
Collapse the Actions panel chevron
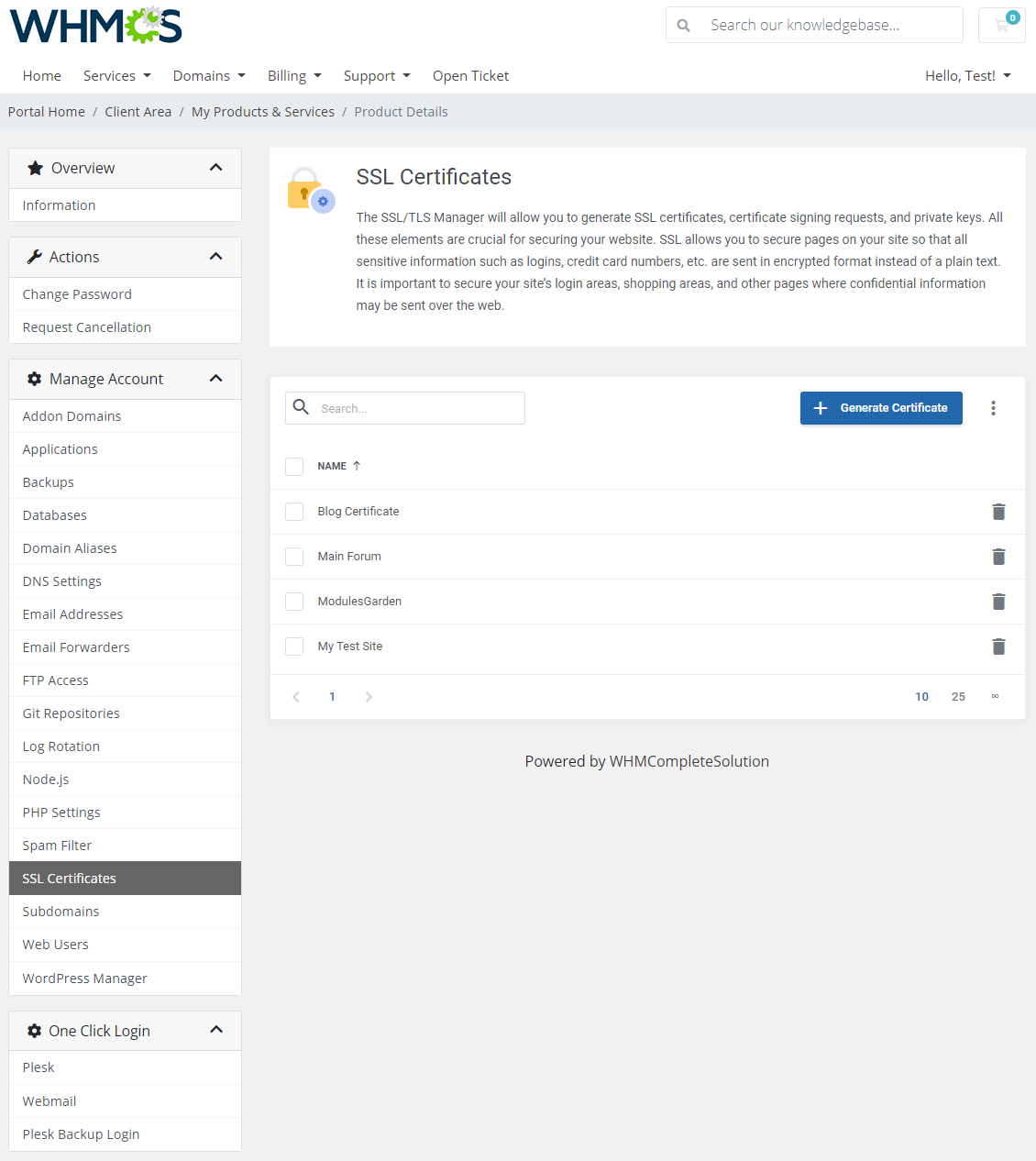[x=216, y=257]
